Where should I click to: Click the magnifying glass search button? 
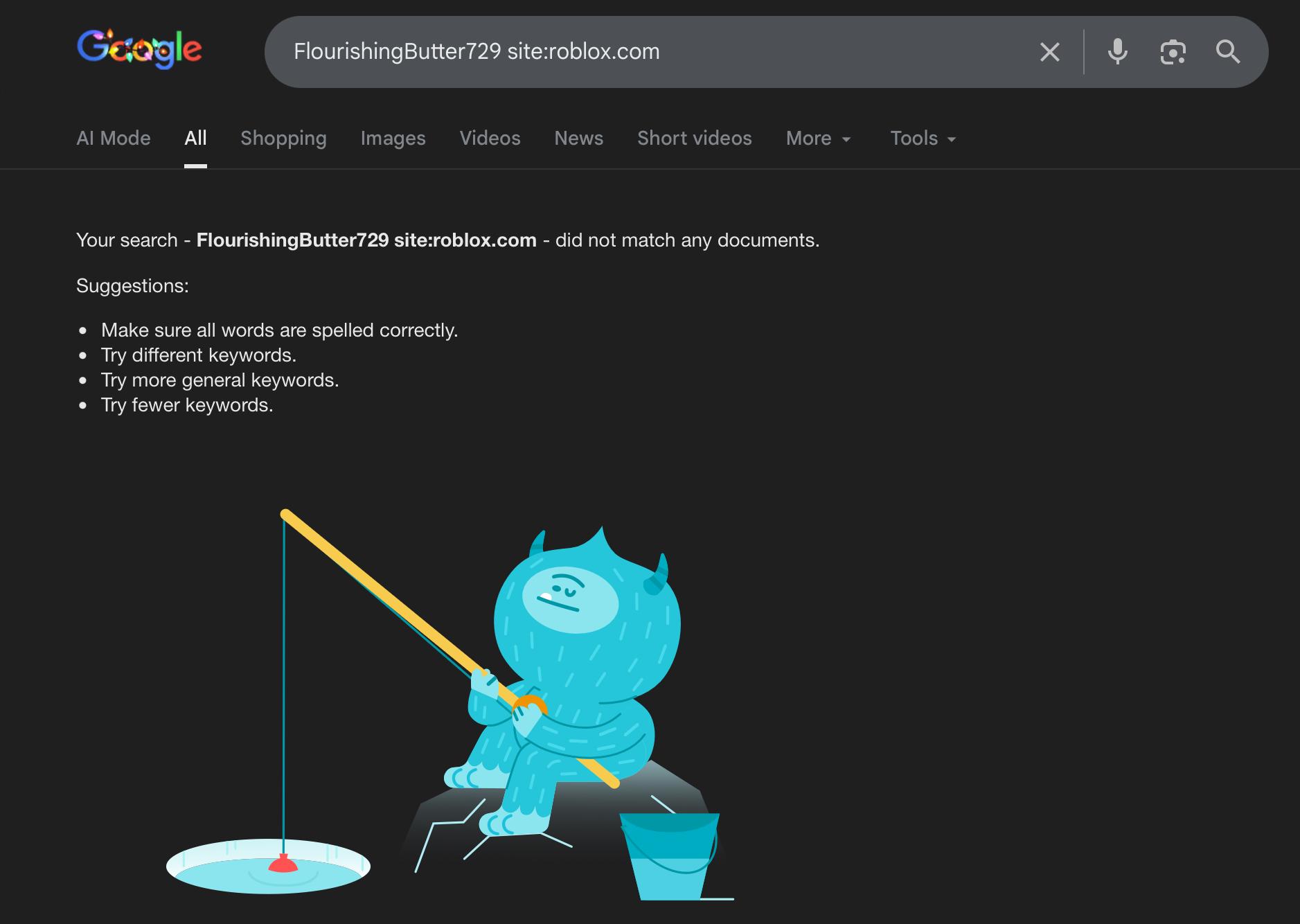tap(1227, 52)
